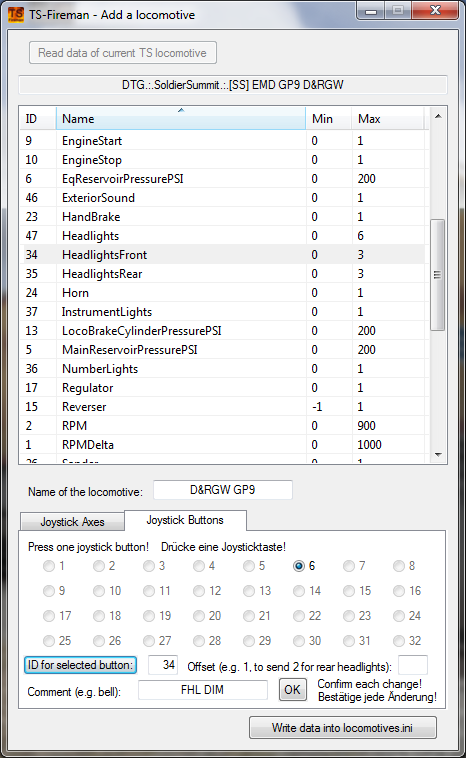Select the HeadlightsFront row
This screenshot has height=758, width=466.
[224, 255]
